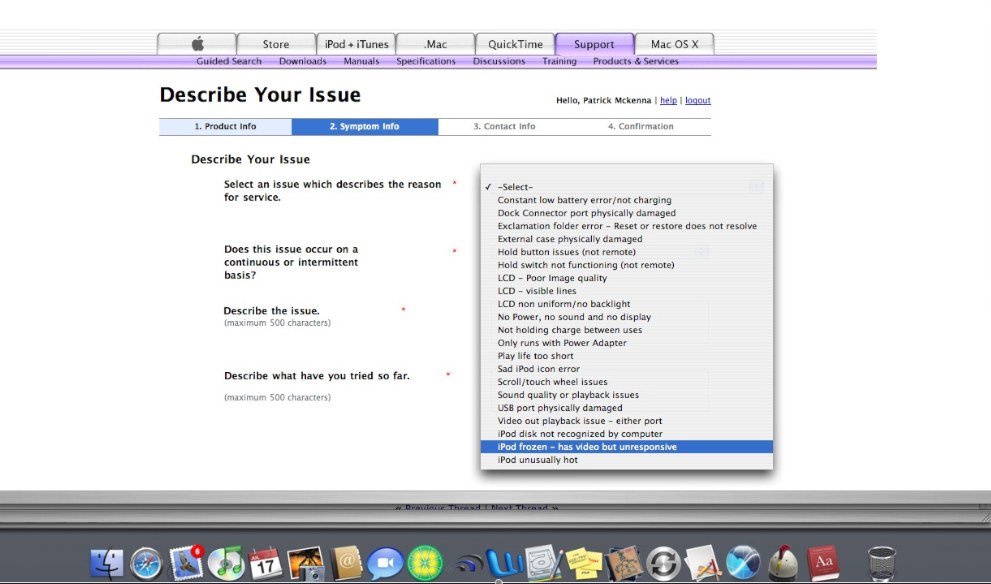Open Products & Services link
991x584 pixels.
click(636, 61)
